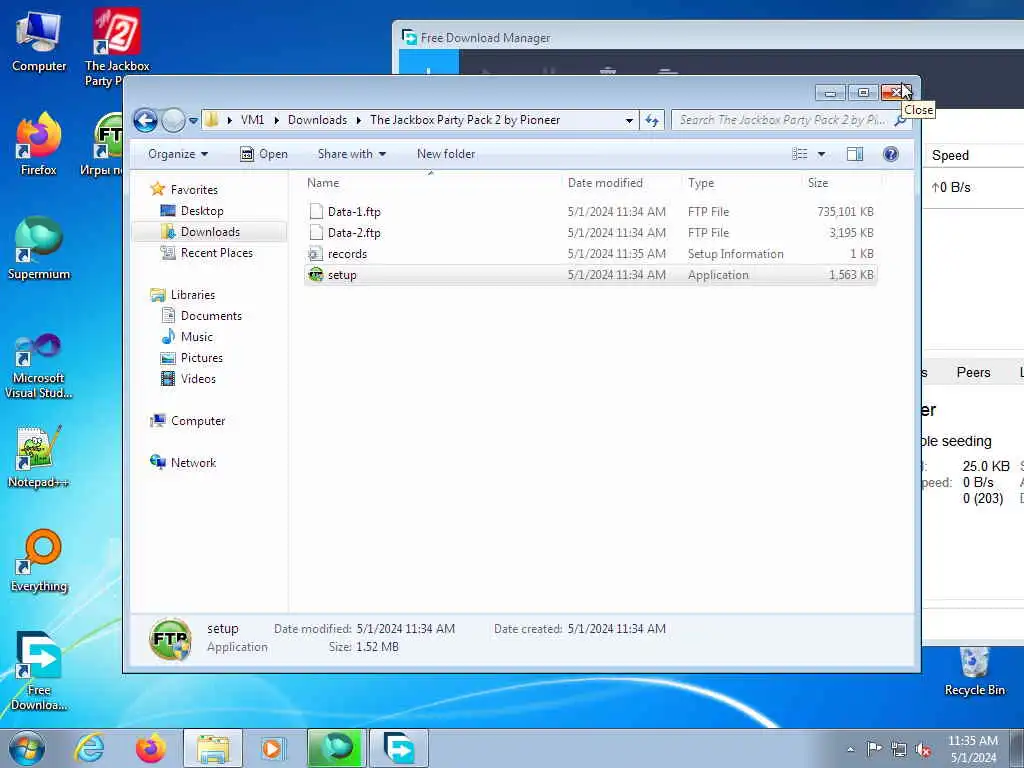
Task: Click the muted volume tray icon
Action: [x=923, y=750]
